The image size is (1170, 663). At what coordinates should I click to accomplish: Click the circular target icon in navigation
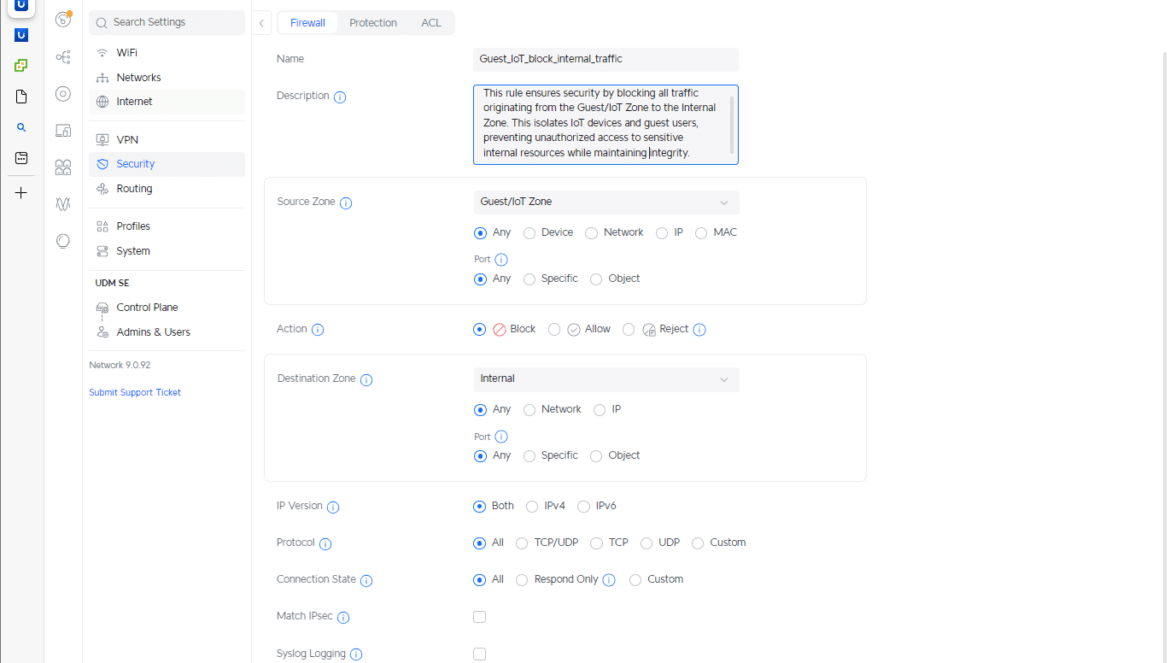[x=63, y=94]
